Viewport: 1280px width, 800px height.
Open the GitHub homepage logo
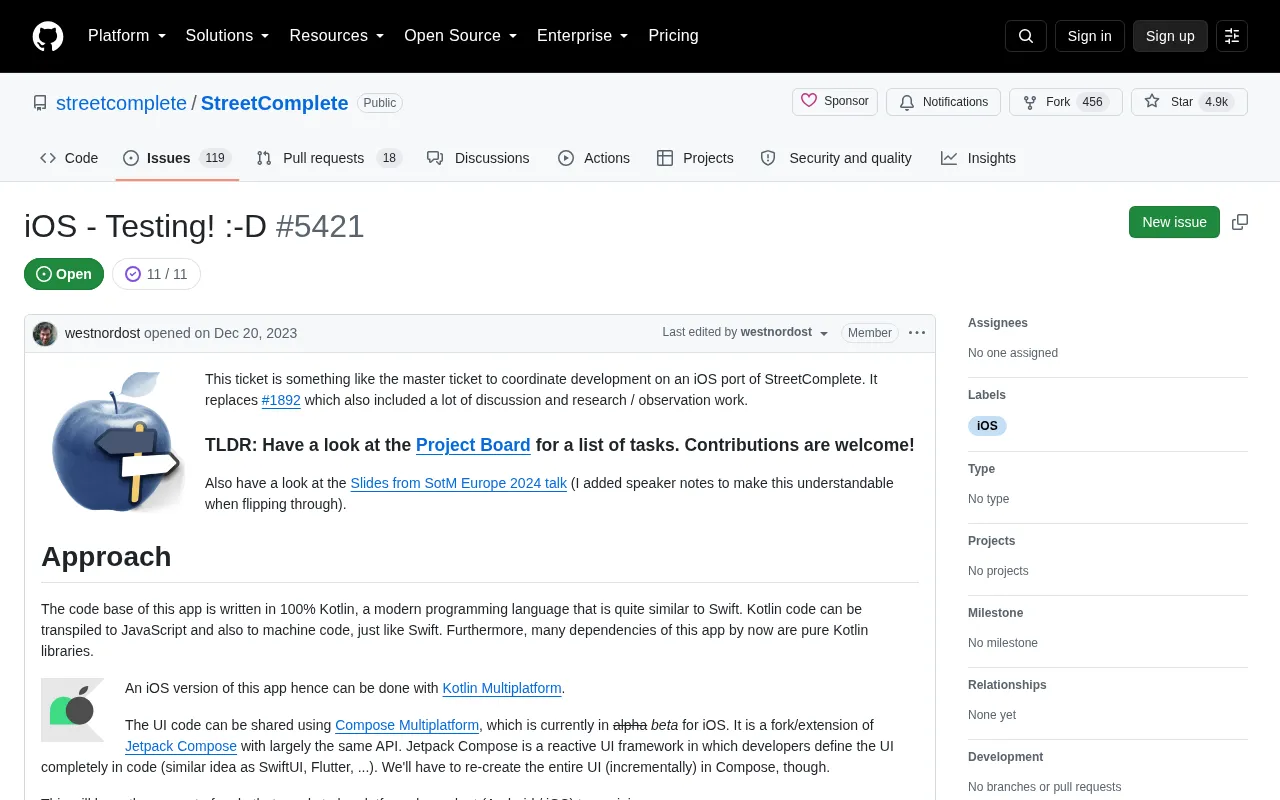tap(48, 36)
